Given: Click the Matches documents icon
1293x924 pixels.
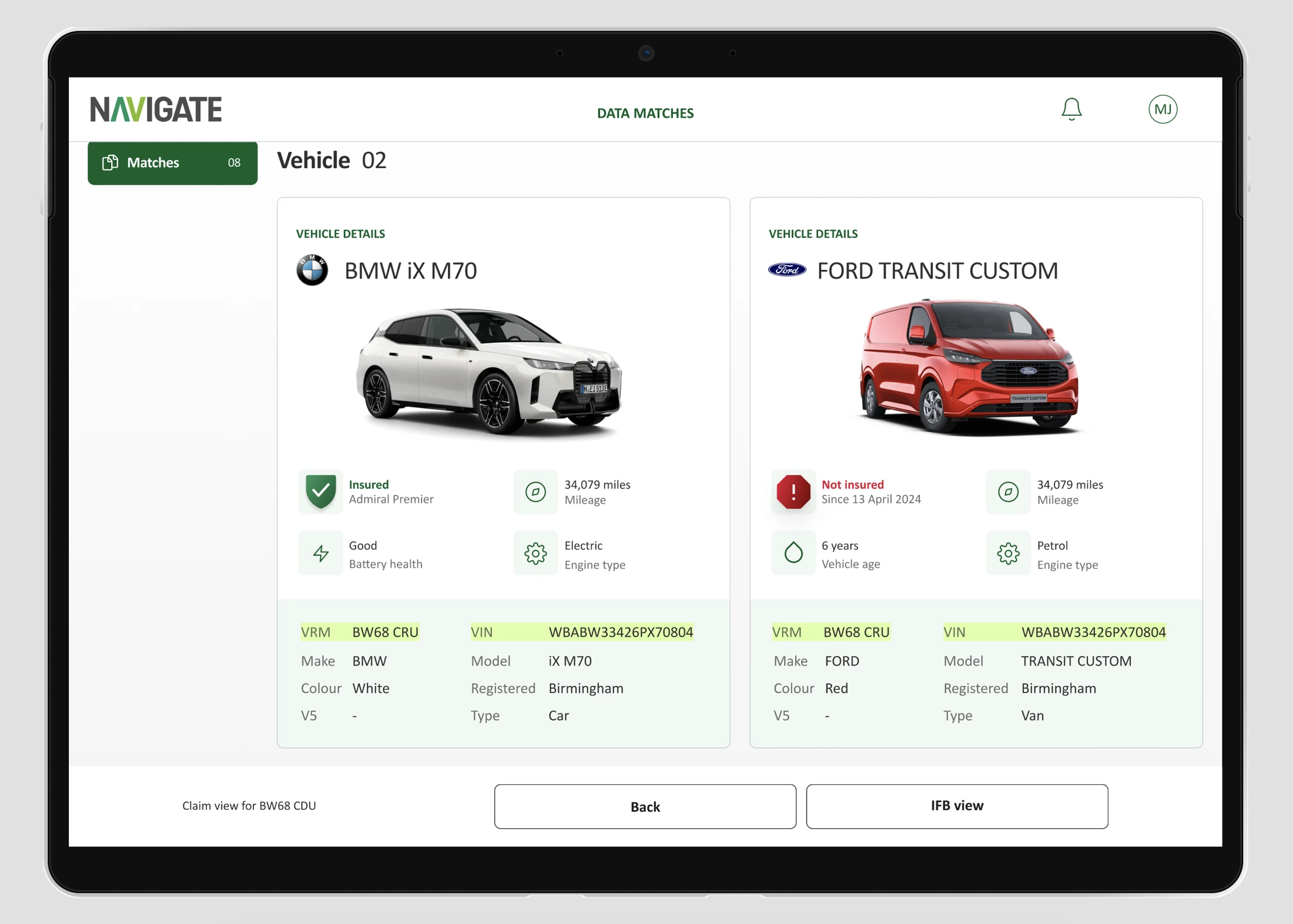Looking at the screenshot, I should 110,163.
